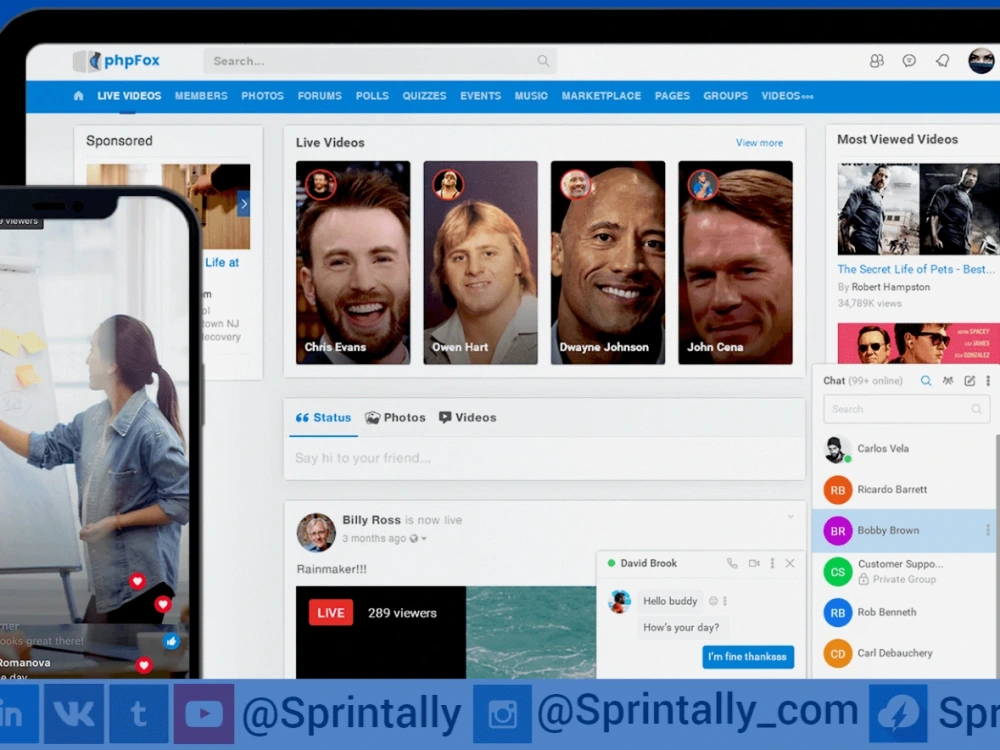The width and height of the screenshot is (1000, 750).
Task: Open GROUPS menu item
Action: tap(726, 96)
